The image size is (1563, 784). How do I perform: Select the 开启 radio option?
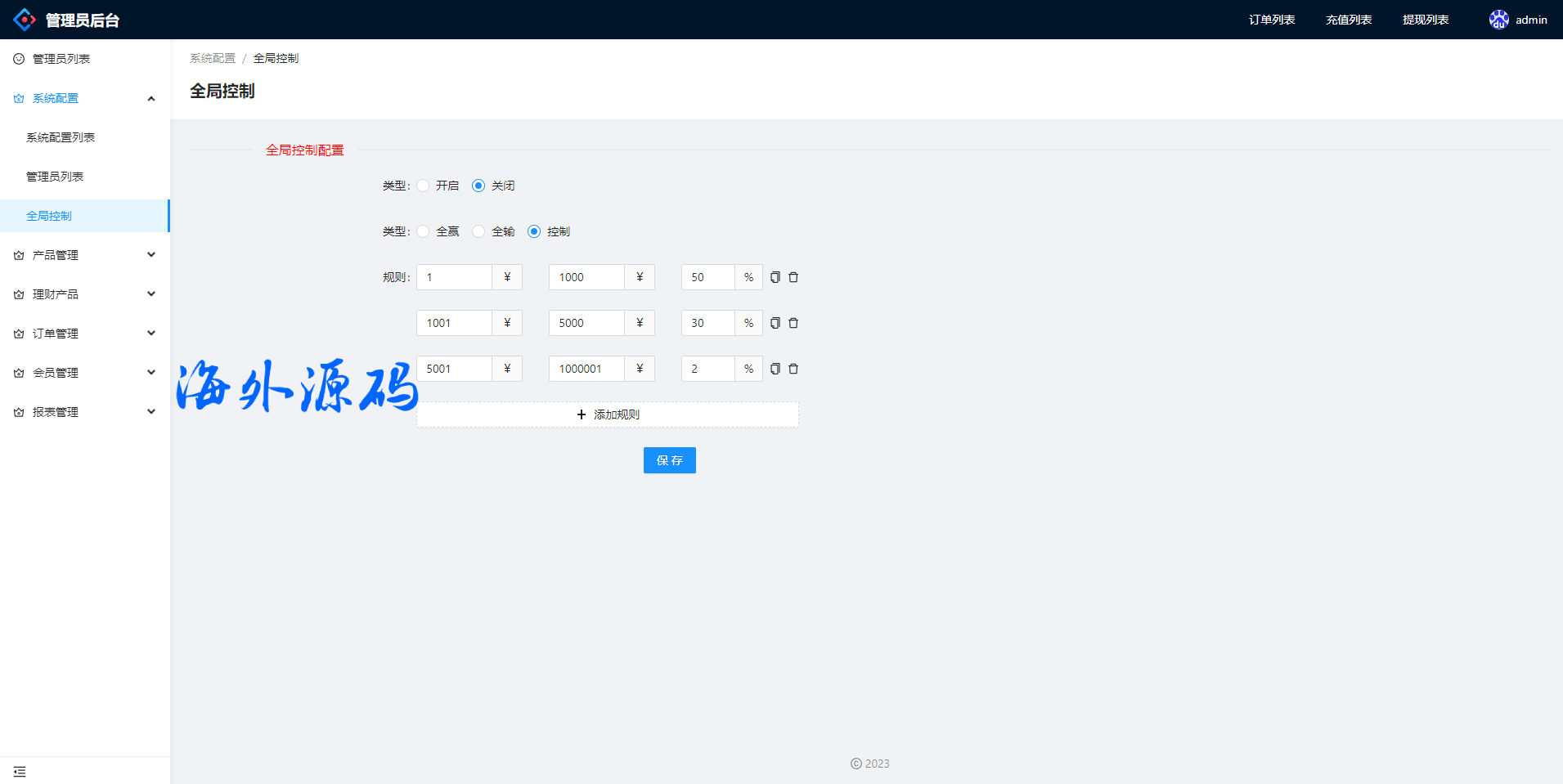tap(423, 186)
